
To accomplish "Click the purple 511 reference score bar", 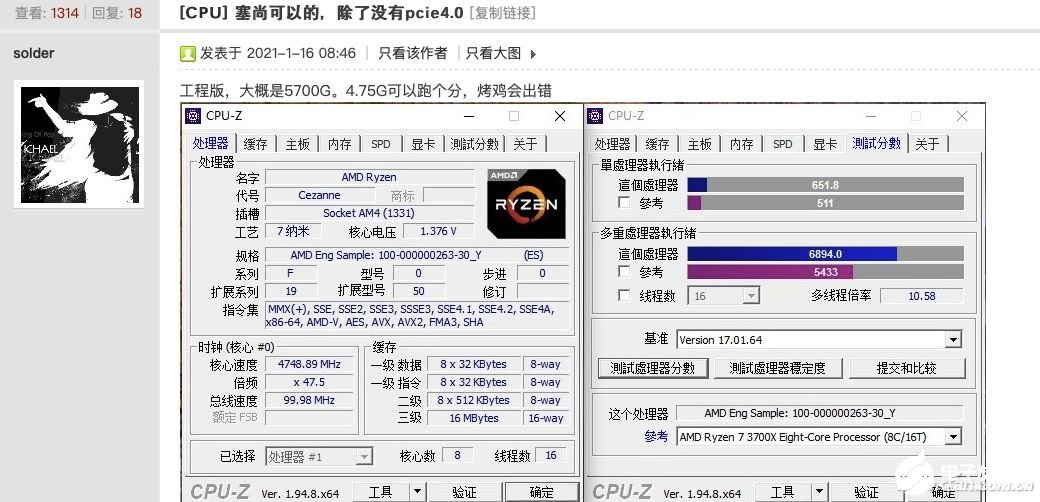I will 825,203.
